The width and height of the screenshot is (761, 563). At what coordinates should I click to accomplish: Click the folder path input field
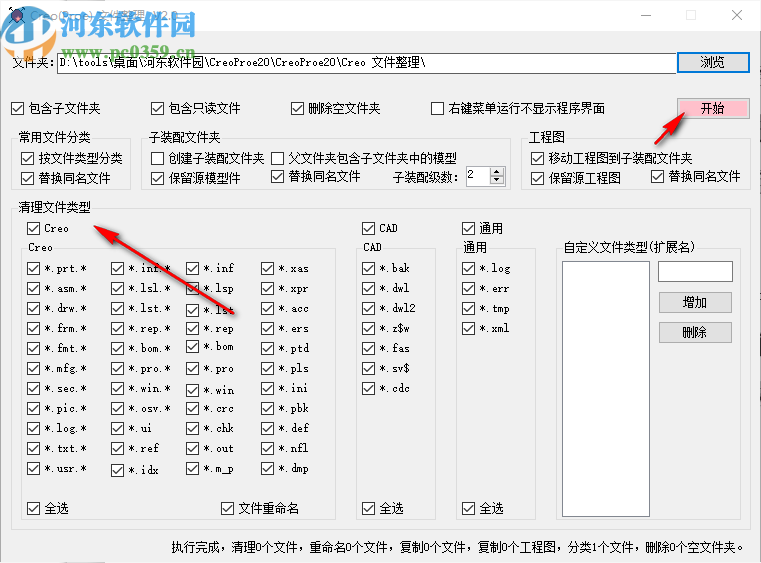366,63
